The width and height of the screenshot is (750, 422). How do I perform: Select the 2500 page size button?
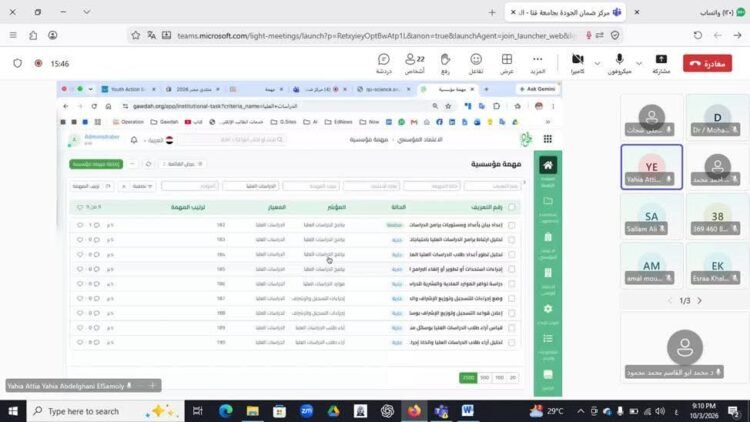tap(468, 378)
